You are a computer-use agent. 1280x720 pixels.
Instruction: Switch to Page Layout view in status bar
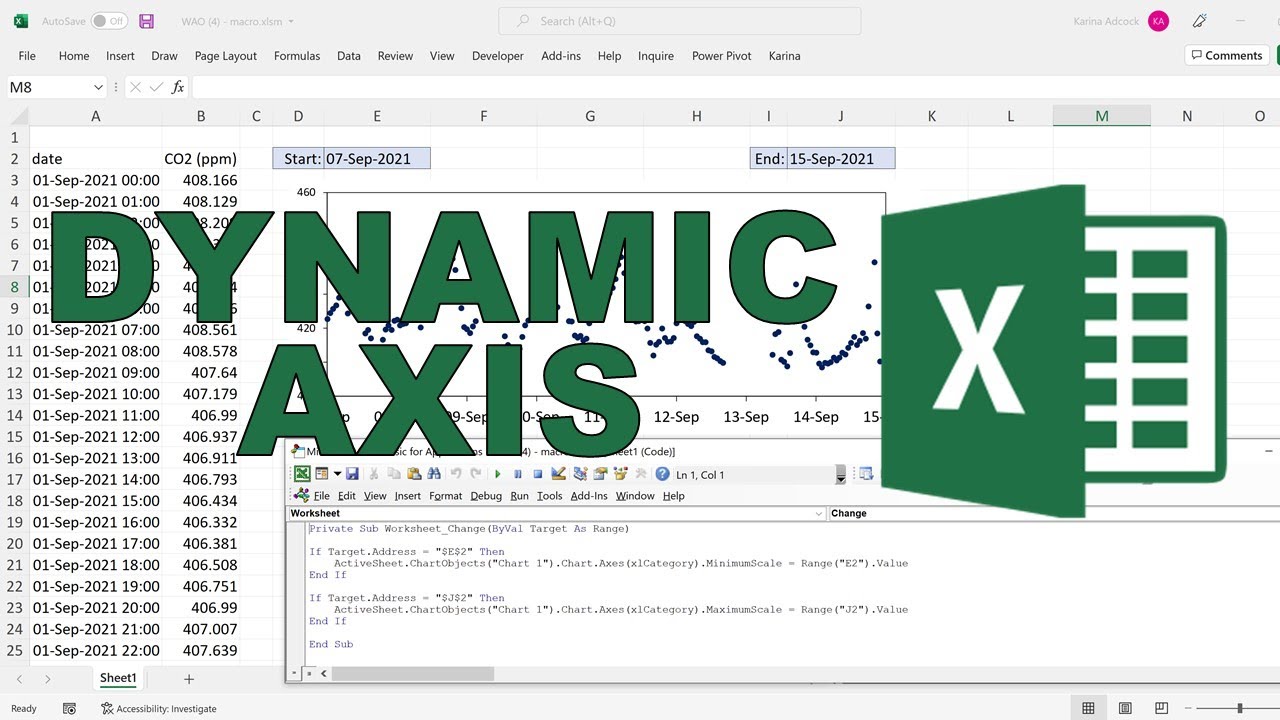click(1125, 708)
